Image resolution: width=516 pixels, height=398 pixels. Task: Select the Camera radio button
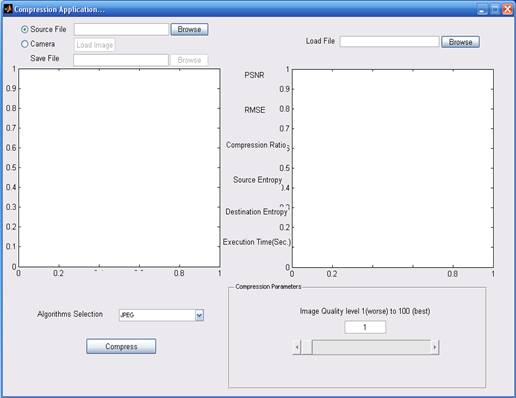coord(25,44)
